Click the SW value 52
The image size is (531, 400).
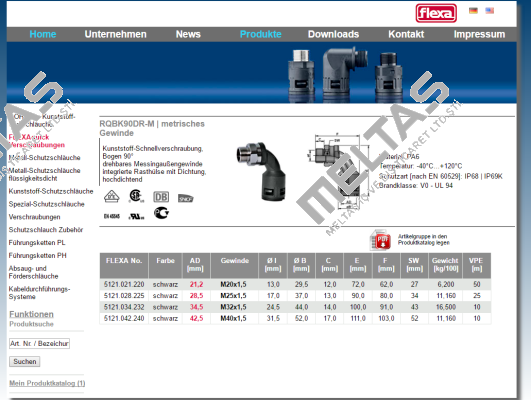[415, 318]
